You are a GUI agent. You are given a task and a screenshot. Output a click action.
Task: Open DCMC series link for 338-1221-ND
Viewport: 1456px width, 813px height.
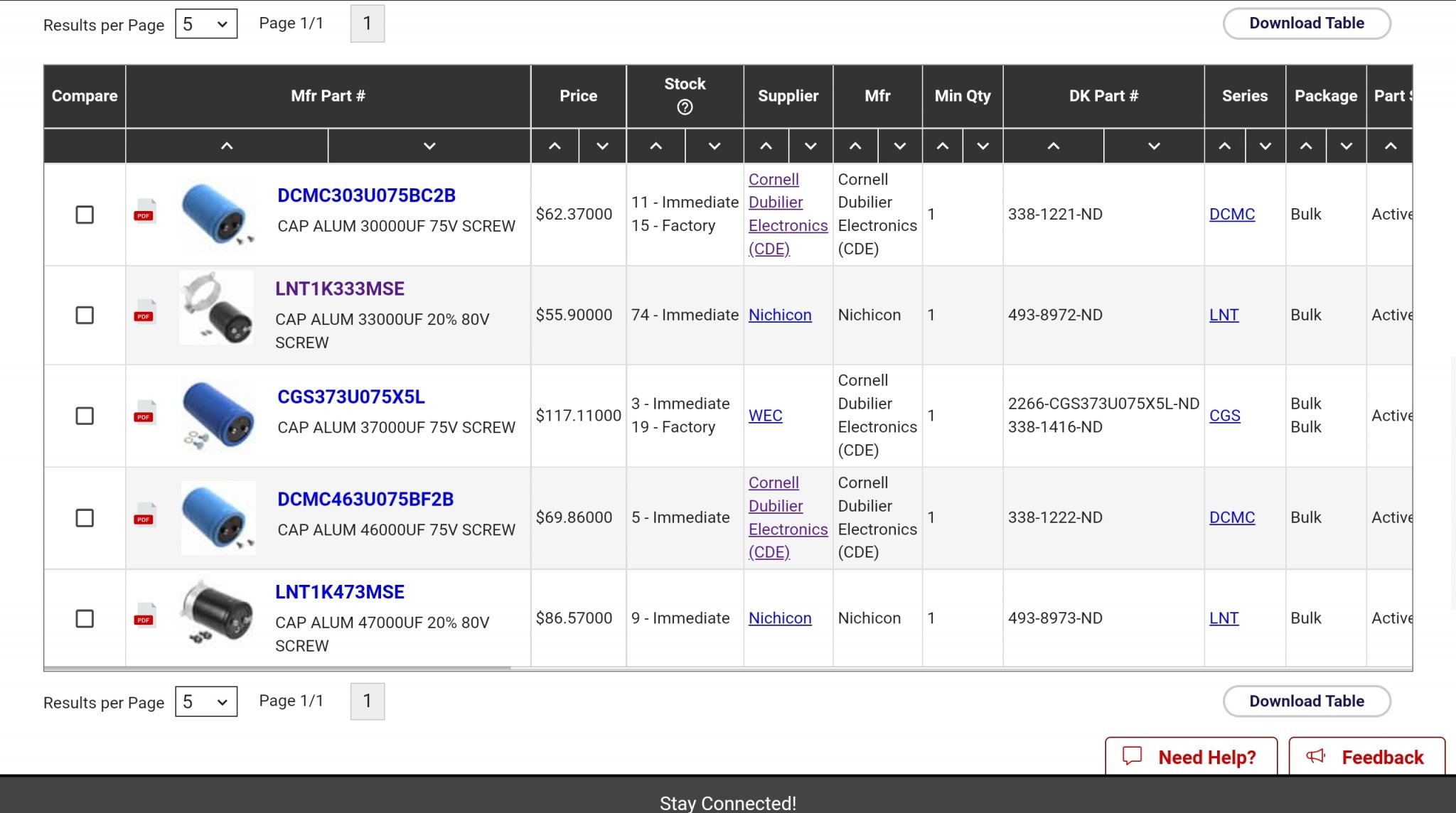tap(1232, 214)
